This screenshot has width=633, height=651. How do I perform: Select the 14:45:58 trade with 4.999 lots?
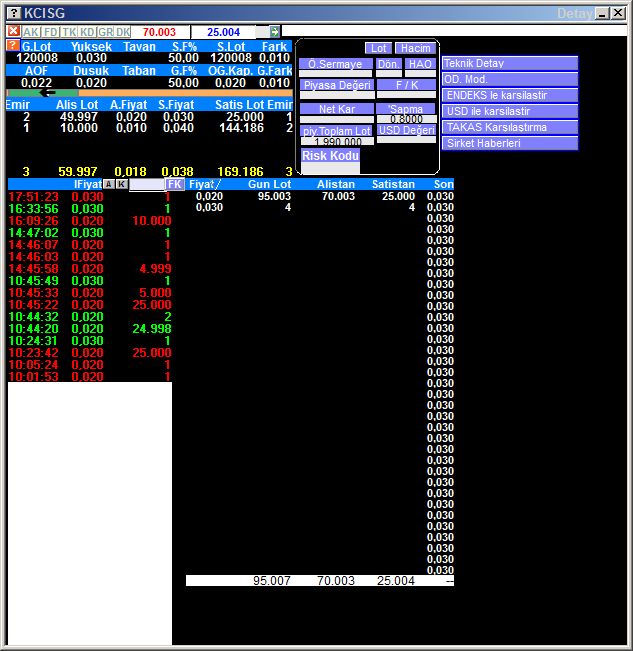click(90, 269)
